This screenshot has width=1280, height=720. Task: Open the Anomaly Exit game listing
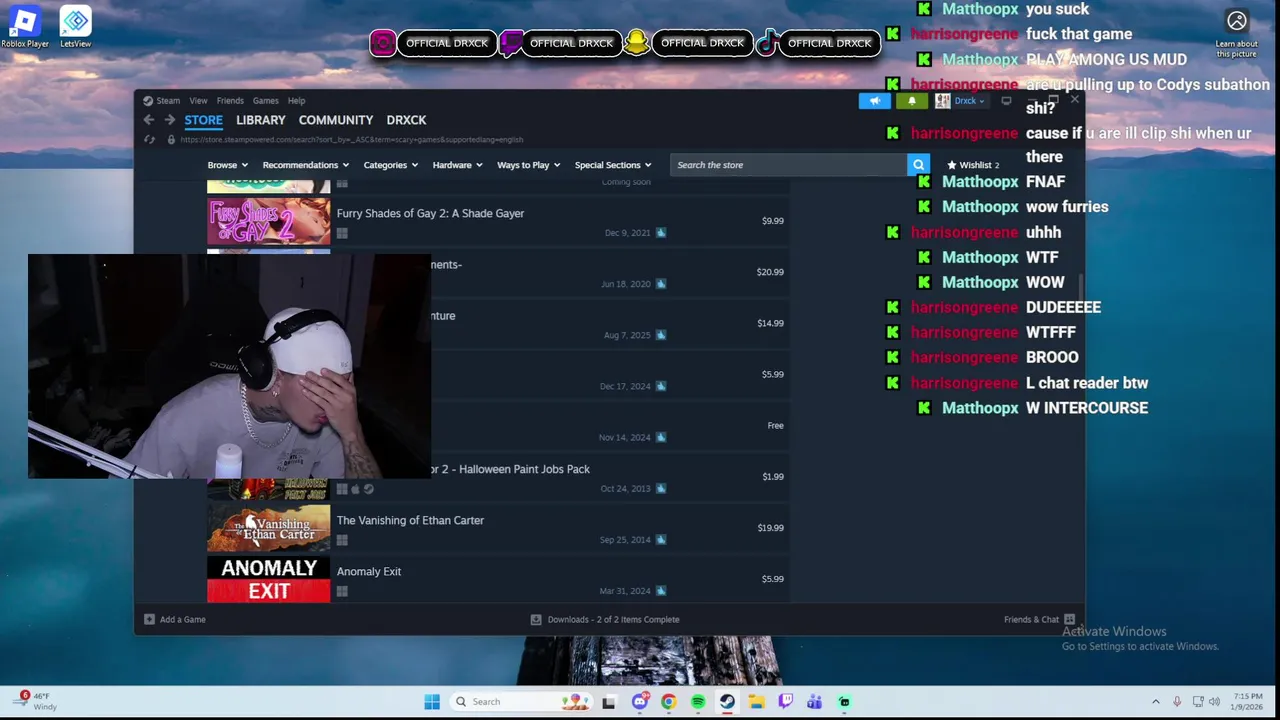point(368,571)
